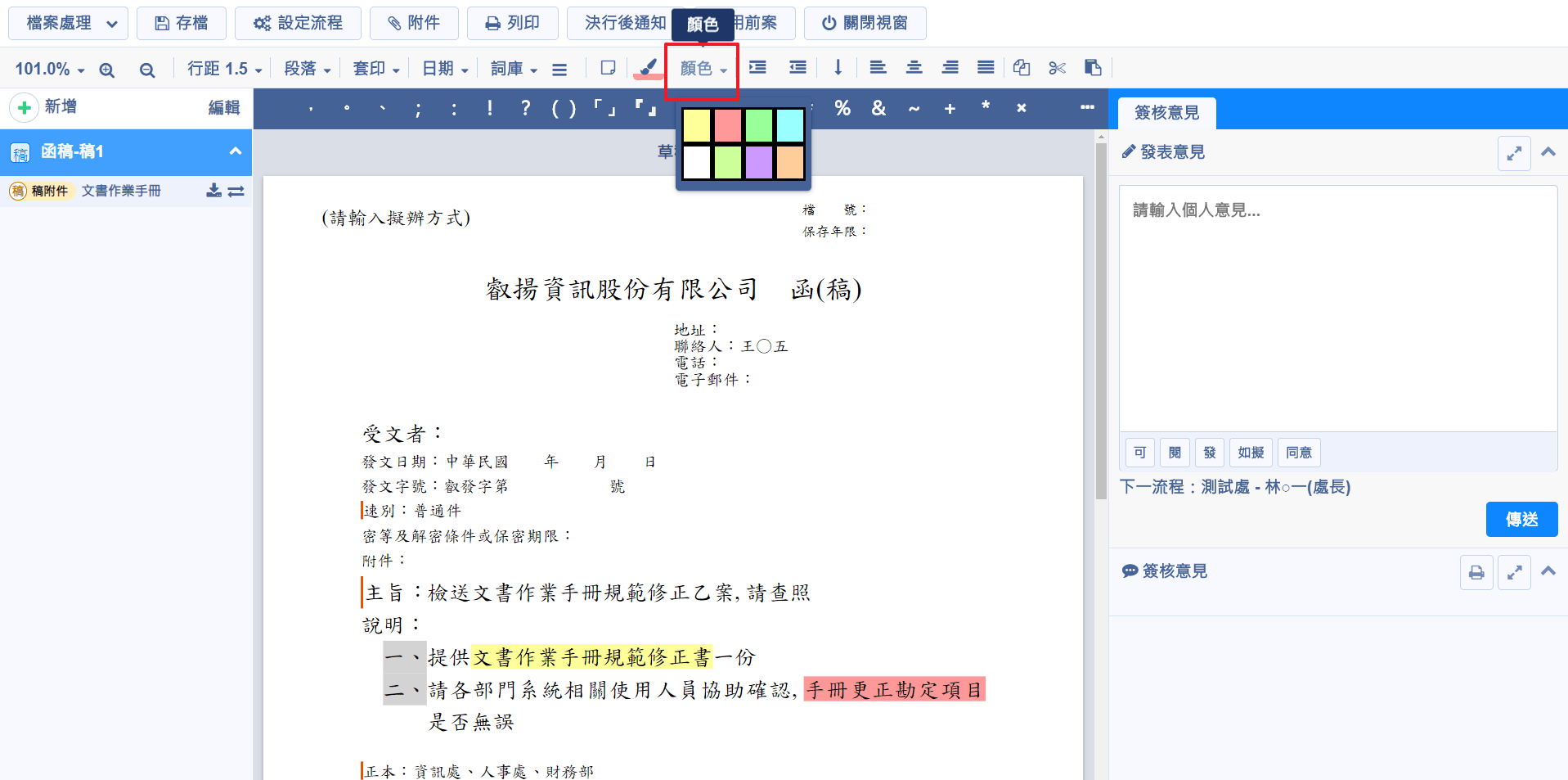Collapse the 發表意見 panel
The image size is (1568, 780).
pos(1548,152)
